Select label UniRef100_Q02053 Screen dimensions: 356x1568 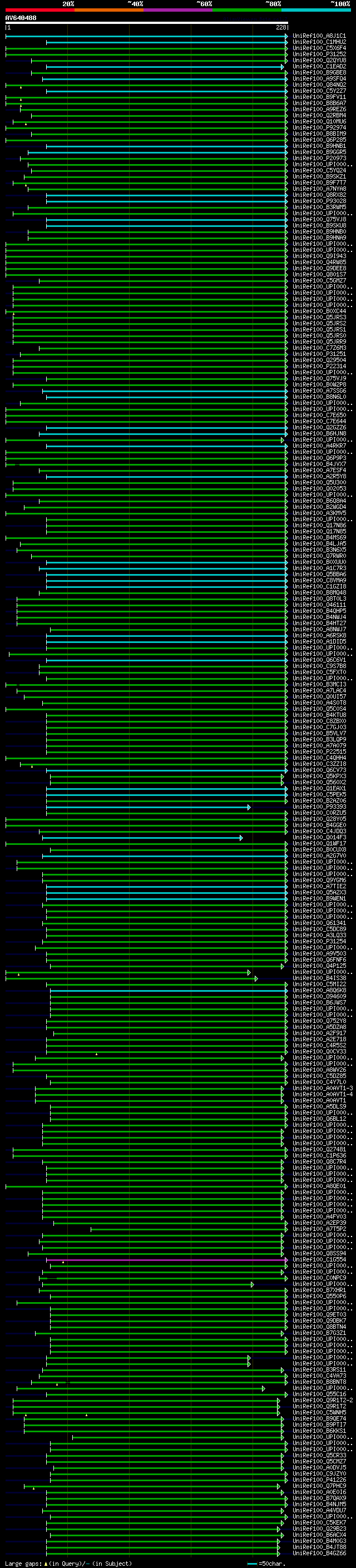pyautogui.click(x=319, y=488)
